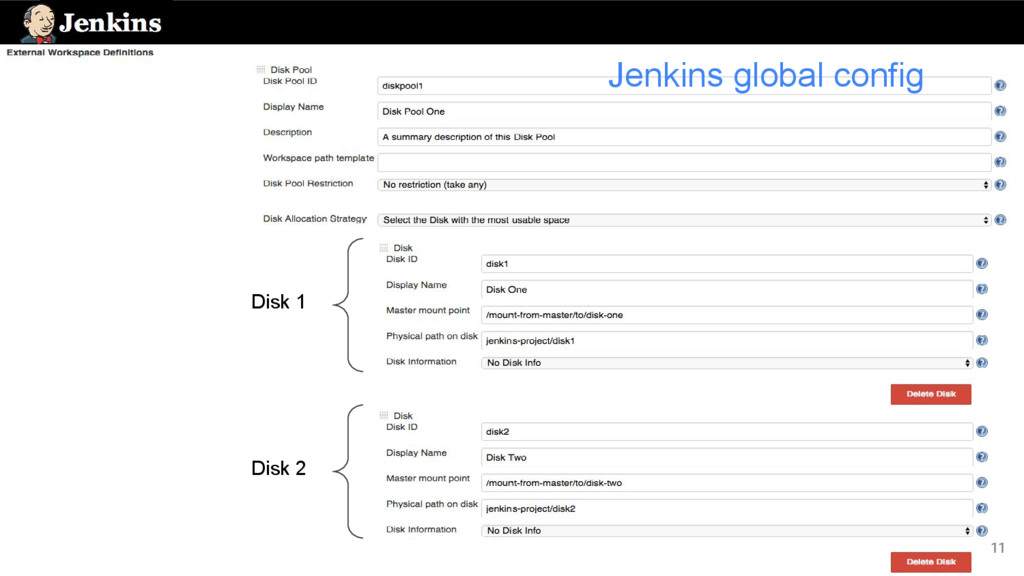The width and height of the screenshot is (1024, 576).
Task: Focus the disk2 Disk ID field
Action: click(726, 432)
